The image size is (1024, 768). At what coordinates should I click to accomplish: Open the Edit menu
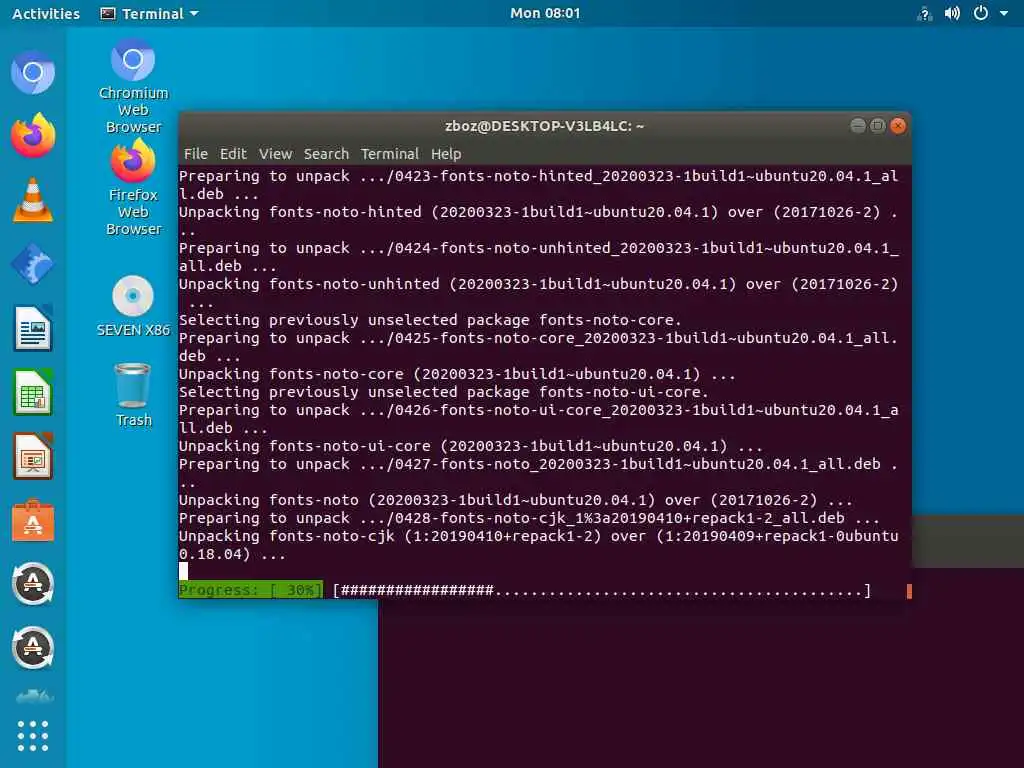[x=233, y=154]
